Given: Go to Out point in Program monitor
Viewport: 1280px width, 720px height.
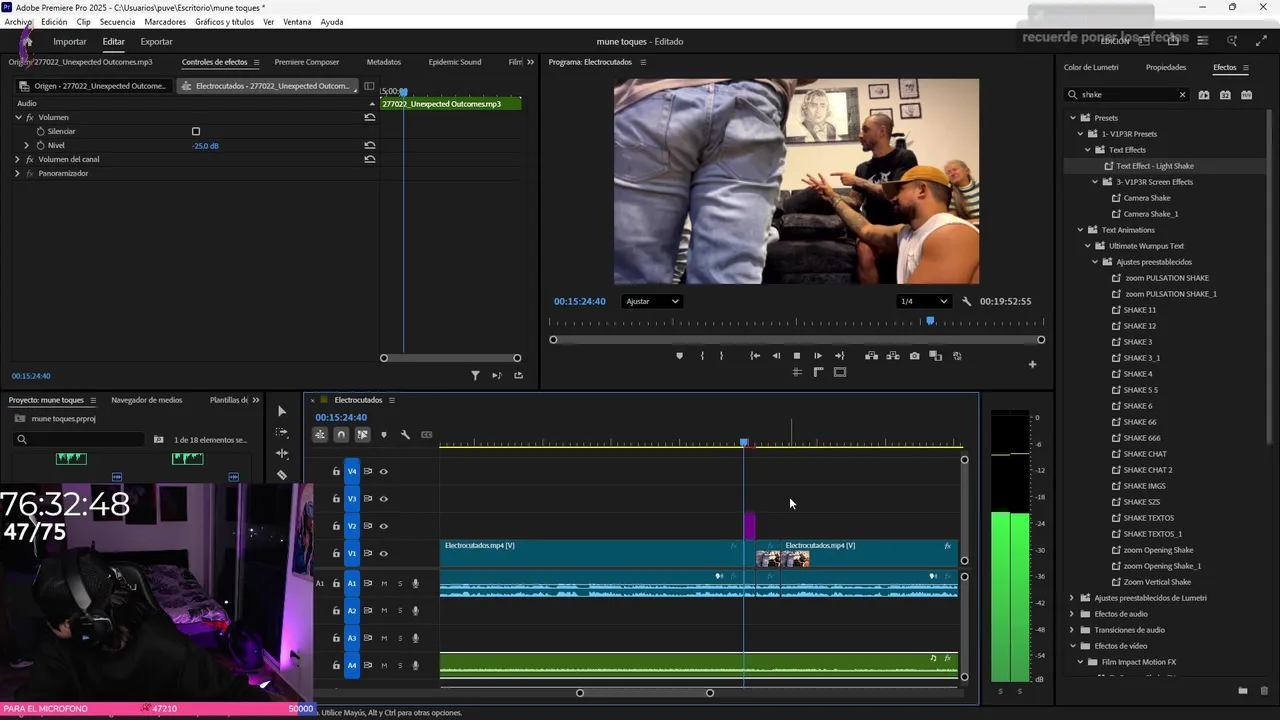Looking at the screenshot, I should (839, 356).
